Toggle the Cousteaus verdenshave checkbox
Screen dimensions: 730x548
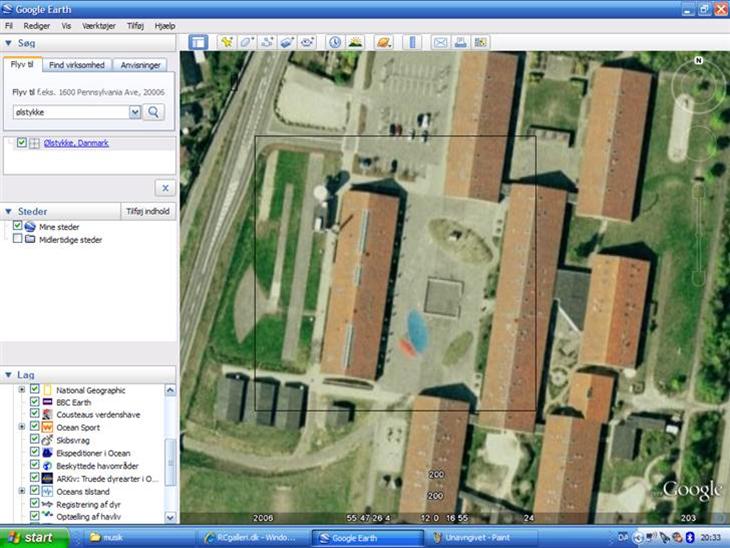(x=34, y=414)
